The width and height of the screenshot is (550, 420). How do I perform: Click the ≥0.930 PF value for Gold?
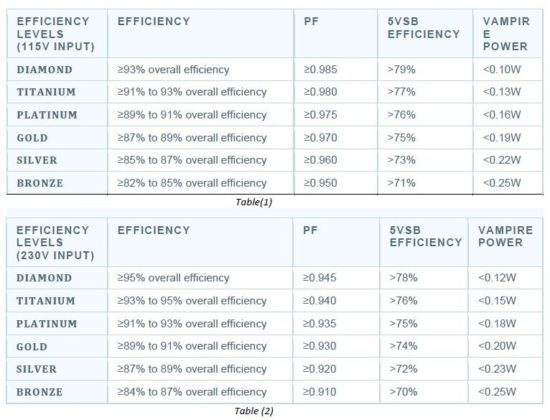(320, 346)
